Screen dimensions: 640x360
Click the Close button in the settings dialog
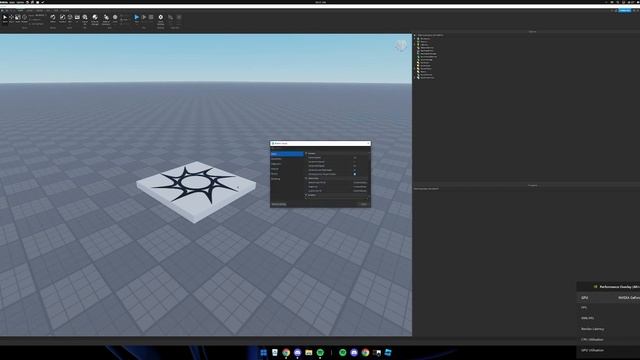coord(363,204)
